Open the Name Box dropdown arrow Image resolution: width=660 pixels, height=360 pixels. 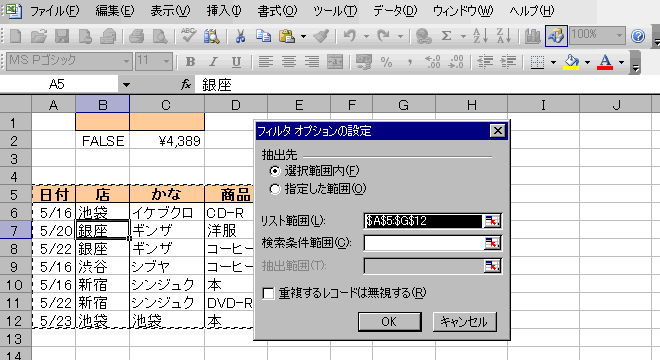pos(126,85)
